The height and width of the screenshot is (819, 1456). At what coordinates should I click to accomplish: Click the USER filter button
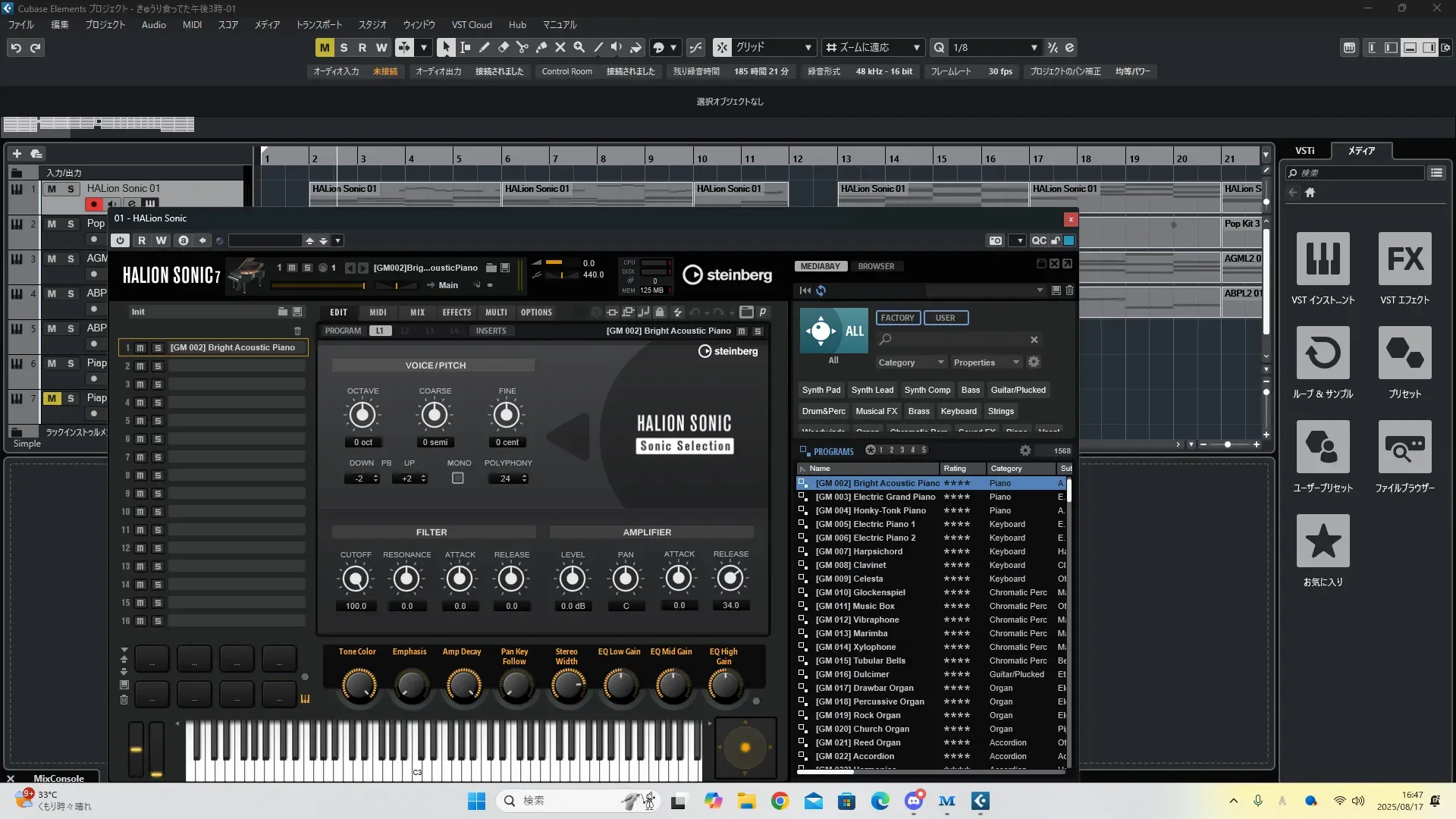945,318
